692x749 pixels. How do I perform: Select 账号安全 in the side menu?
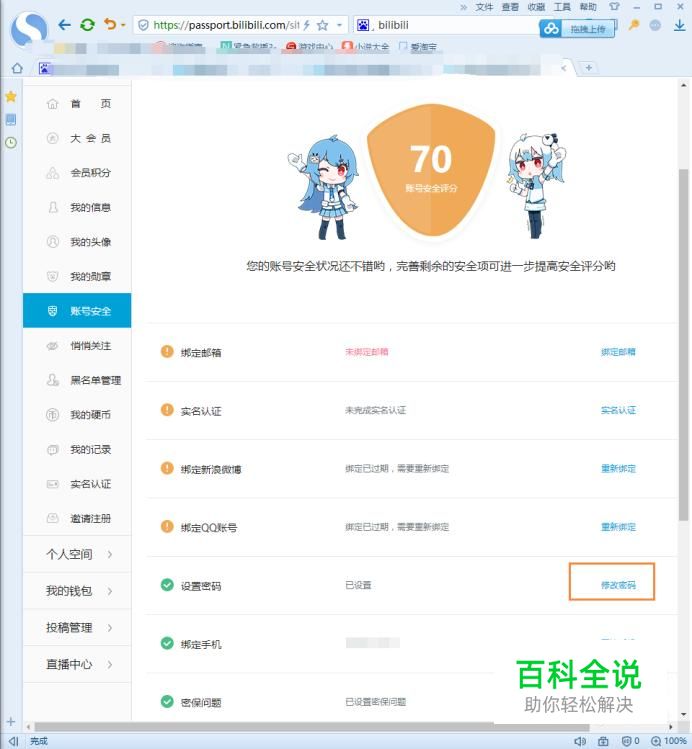coord(77,310)
